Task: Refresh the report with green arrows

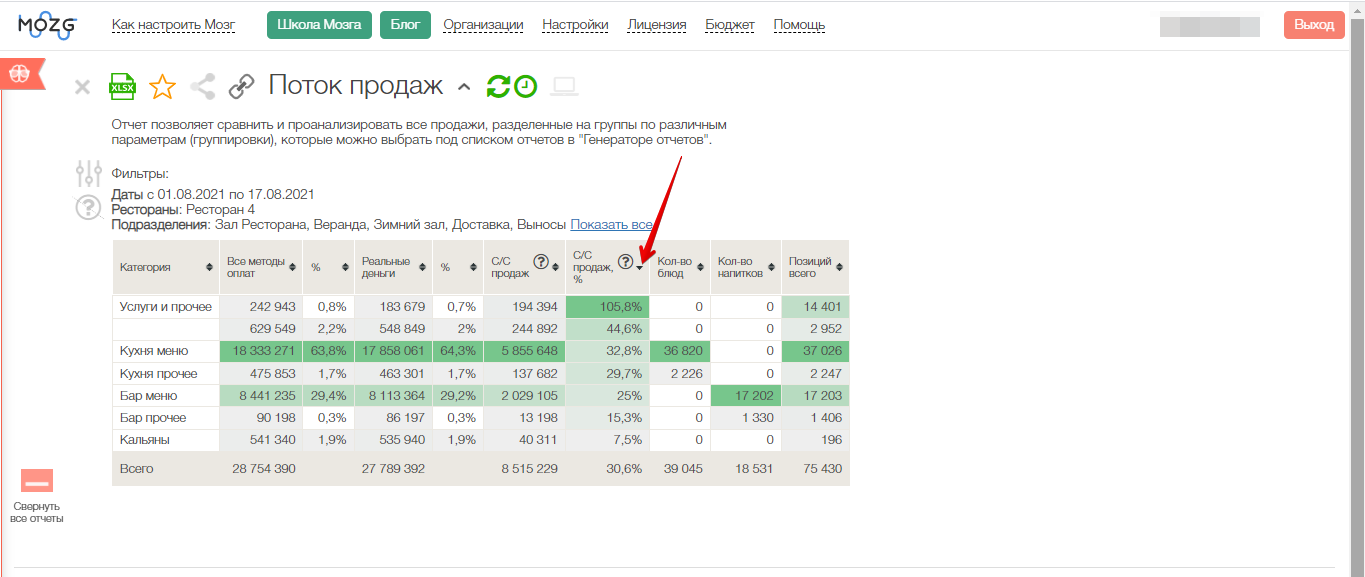Action: (x=498, y=87)
